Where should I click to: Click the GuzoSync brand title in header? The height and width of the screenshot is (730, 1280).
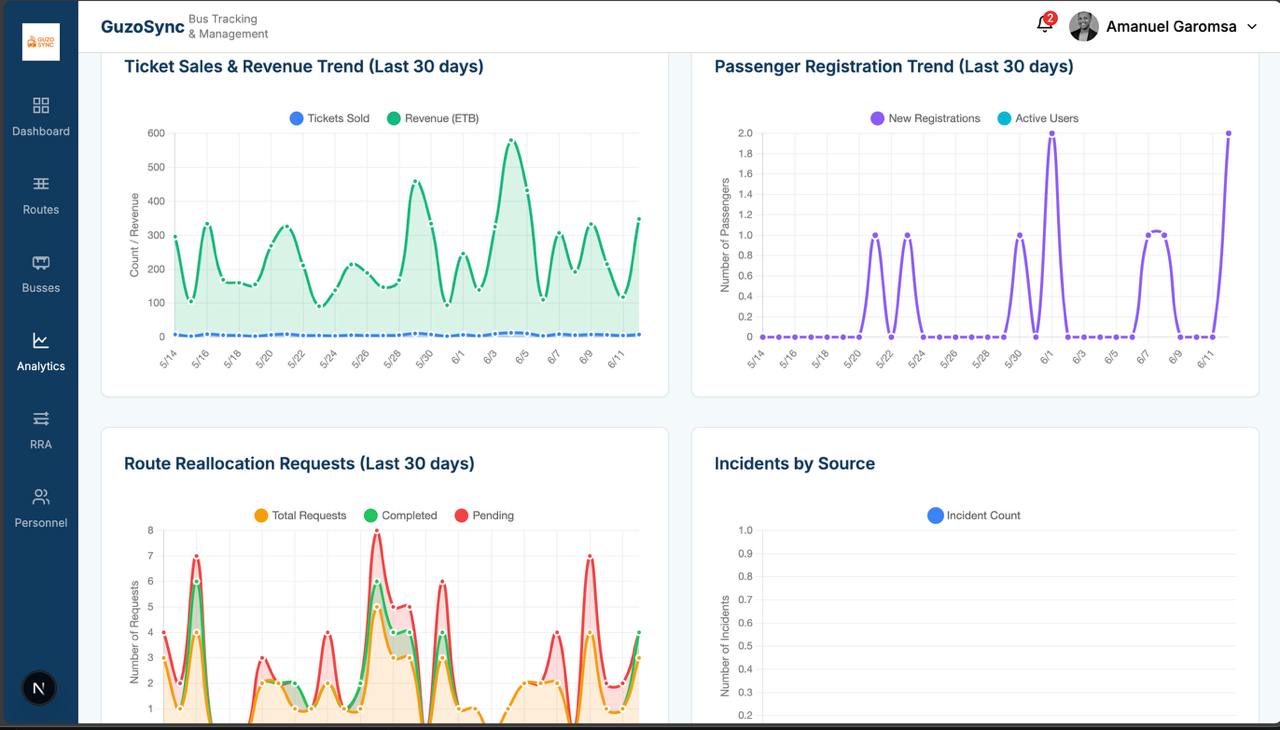(143, 27)
